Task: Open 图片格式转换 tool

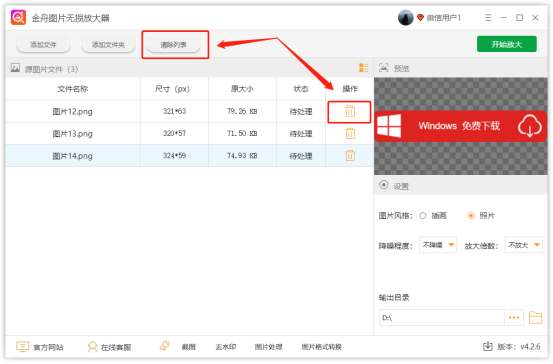Action: click(322, 347)
